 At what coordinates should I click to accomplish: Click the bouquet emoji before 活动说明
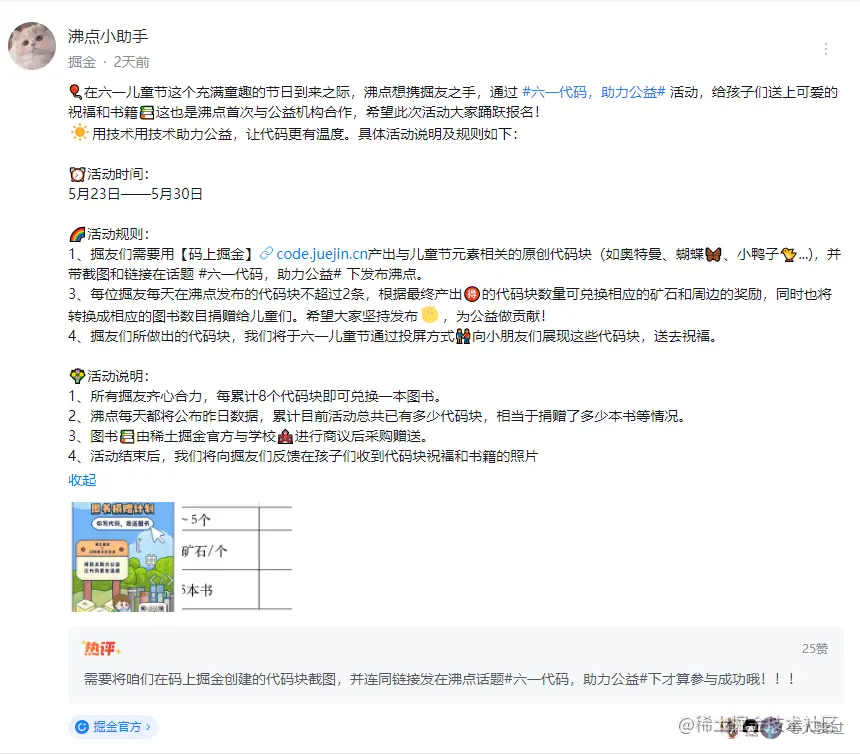(x=77, y=376)
